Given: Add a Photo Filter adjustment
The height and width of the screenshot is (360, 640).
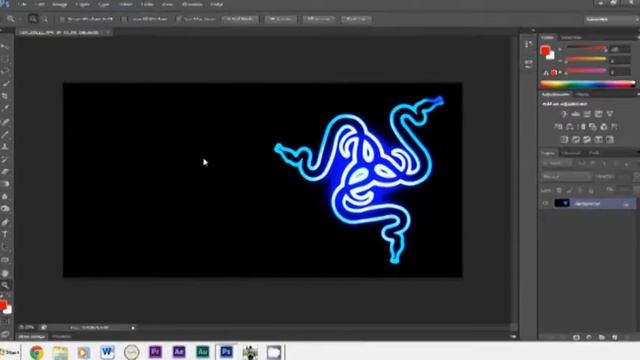Looking at the screenshot, I should tap(593, 127).
